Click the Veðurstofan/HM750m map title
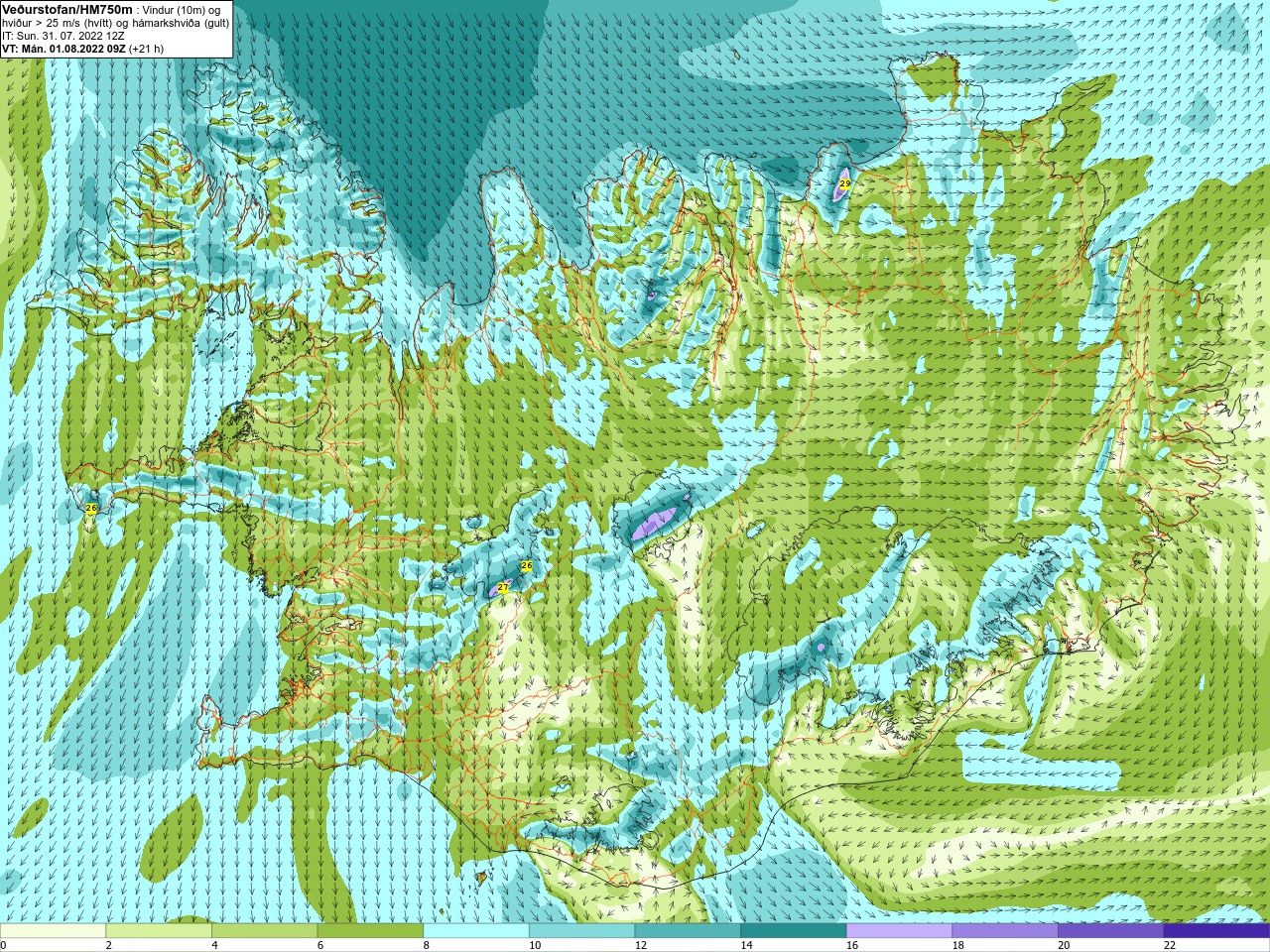Viewport: 1270px width, 952px height. pos(67,9)
